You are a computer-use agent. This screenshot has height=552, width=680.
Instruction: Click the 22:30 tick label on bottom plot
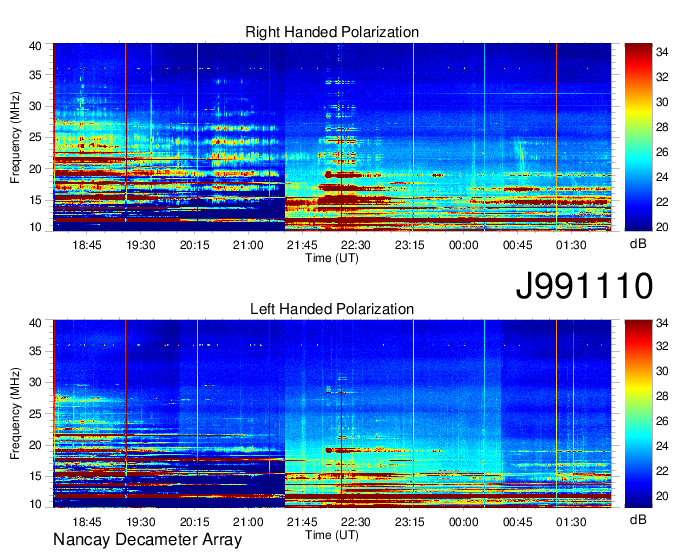tap(356, 522)
